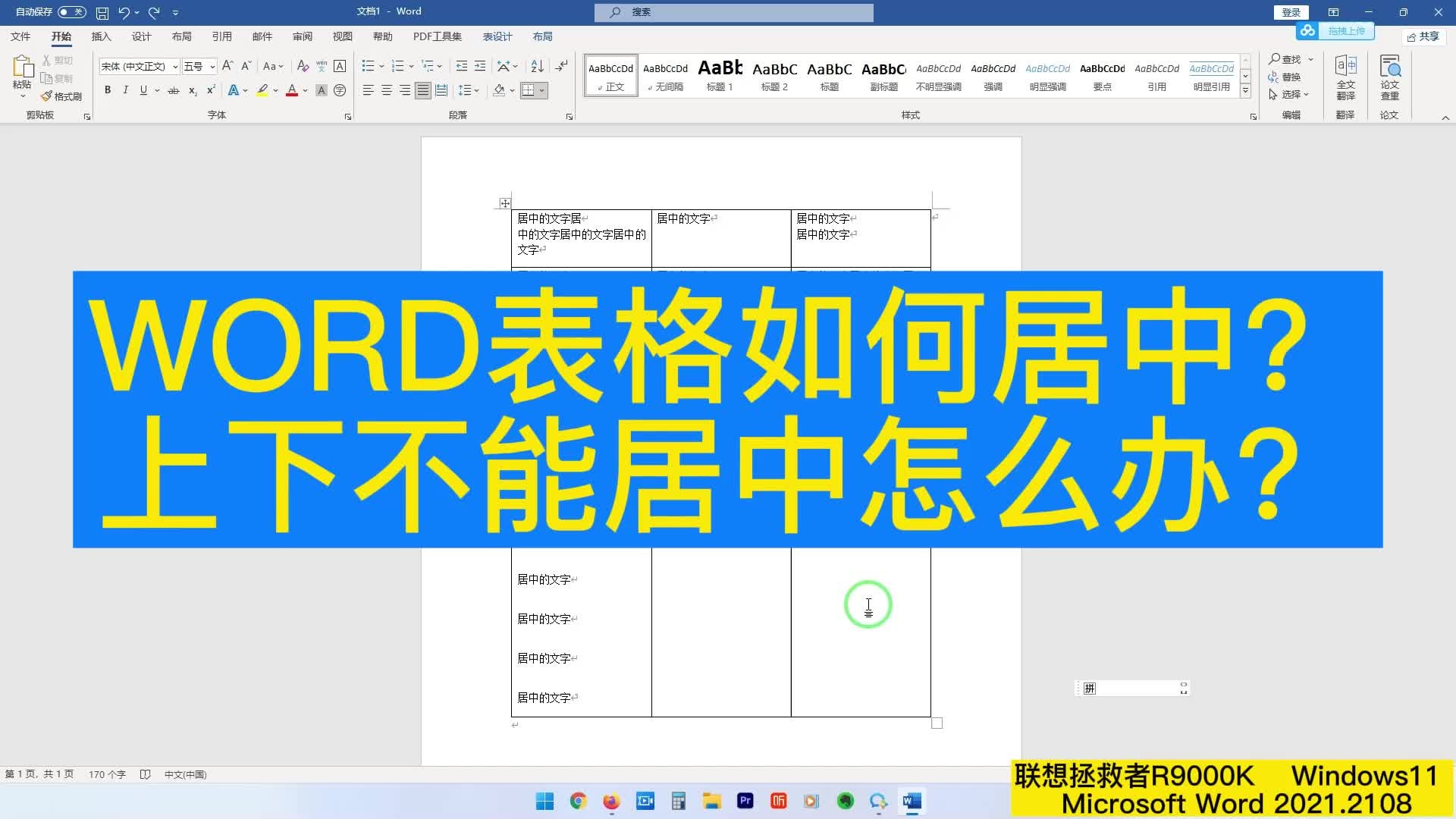
Task: Expand the line spacing options
Action: coord(478,90)
